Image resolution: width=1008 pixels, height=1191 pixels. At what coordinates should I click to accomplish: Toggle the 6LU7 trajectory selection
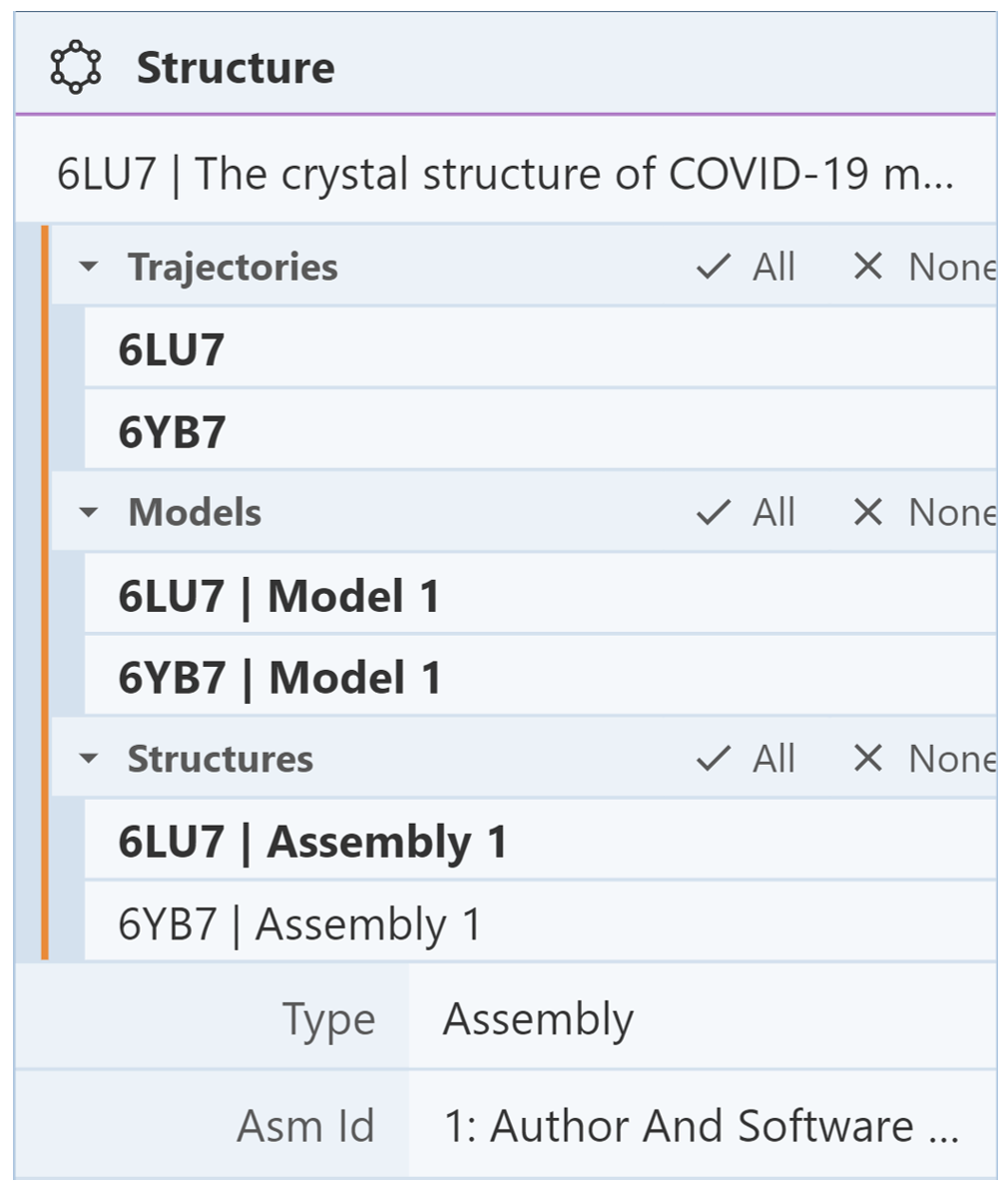point(172,349)
